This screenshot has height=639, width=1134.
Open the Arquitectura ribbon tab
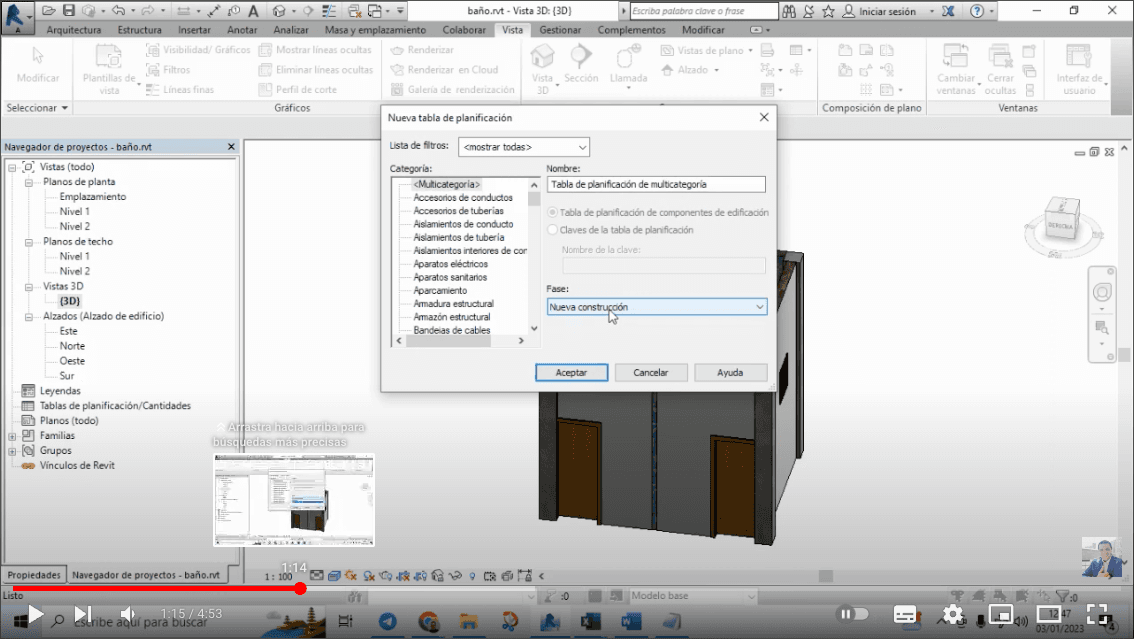point(74,30)
